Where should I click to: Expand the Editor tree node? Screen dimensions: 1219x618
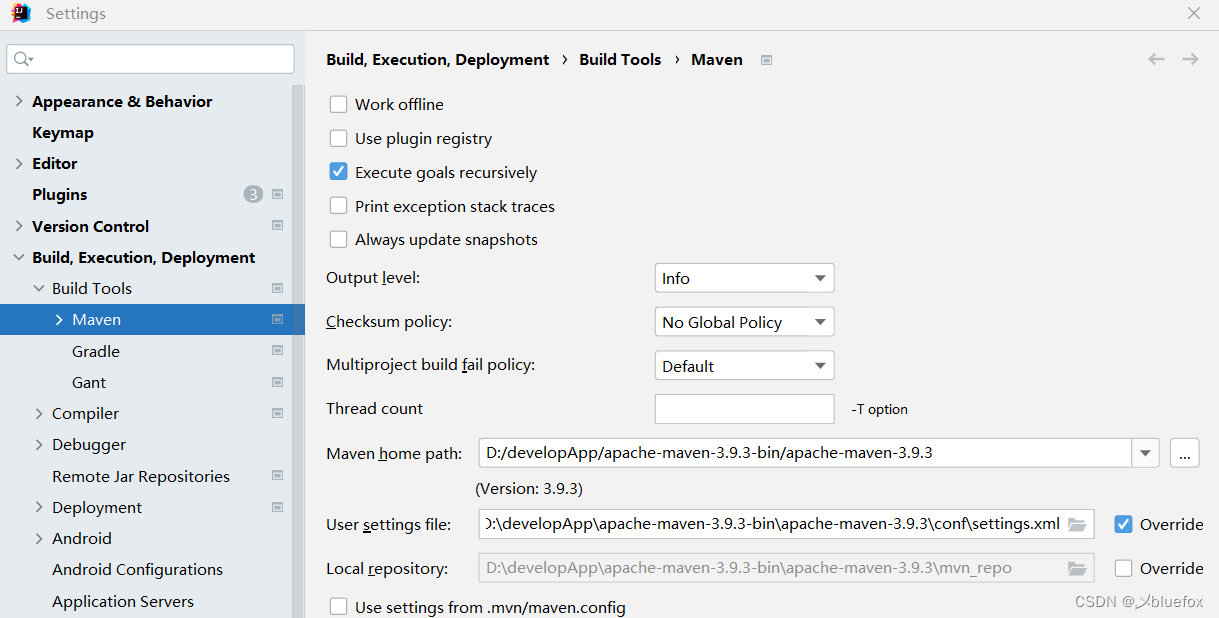[19, 163]
